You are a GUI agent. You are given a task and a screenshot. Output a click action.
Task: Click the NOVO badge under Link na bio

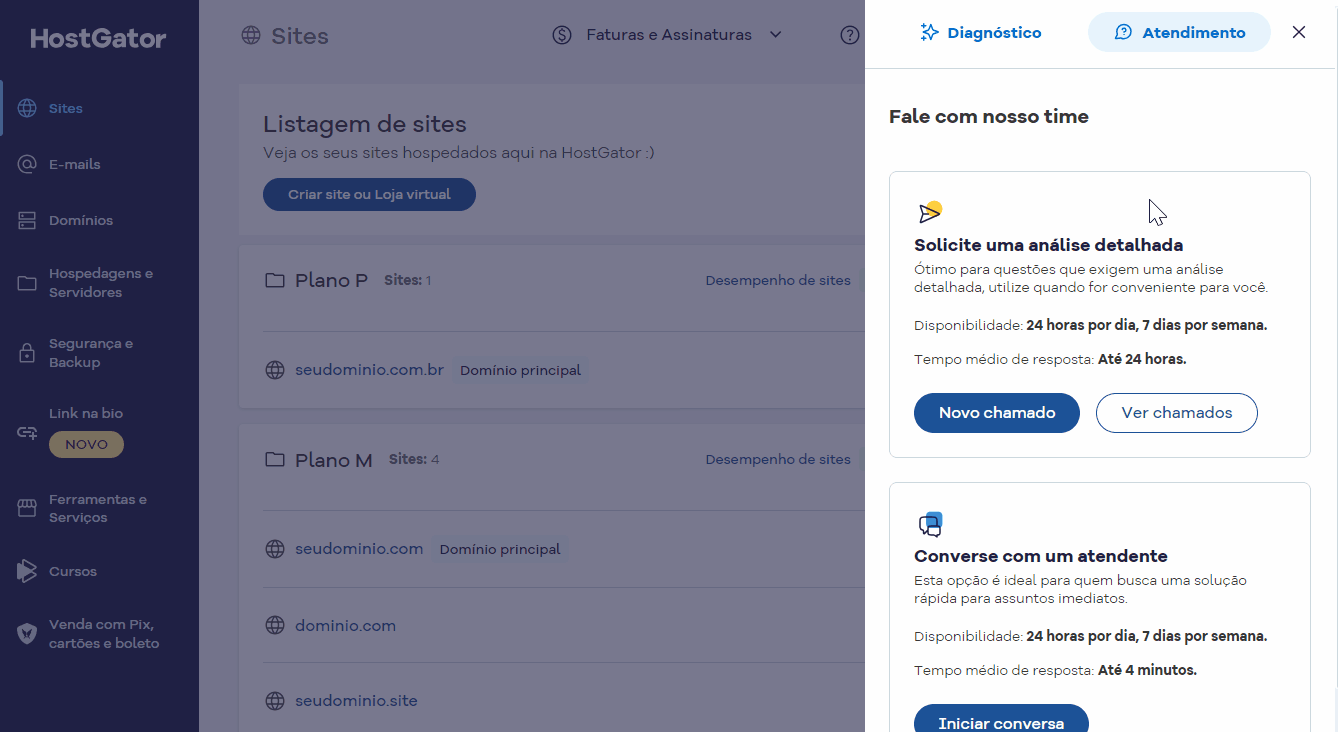86,444
